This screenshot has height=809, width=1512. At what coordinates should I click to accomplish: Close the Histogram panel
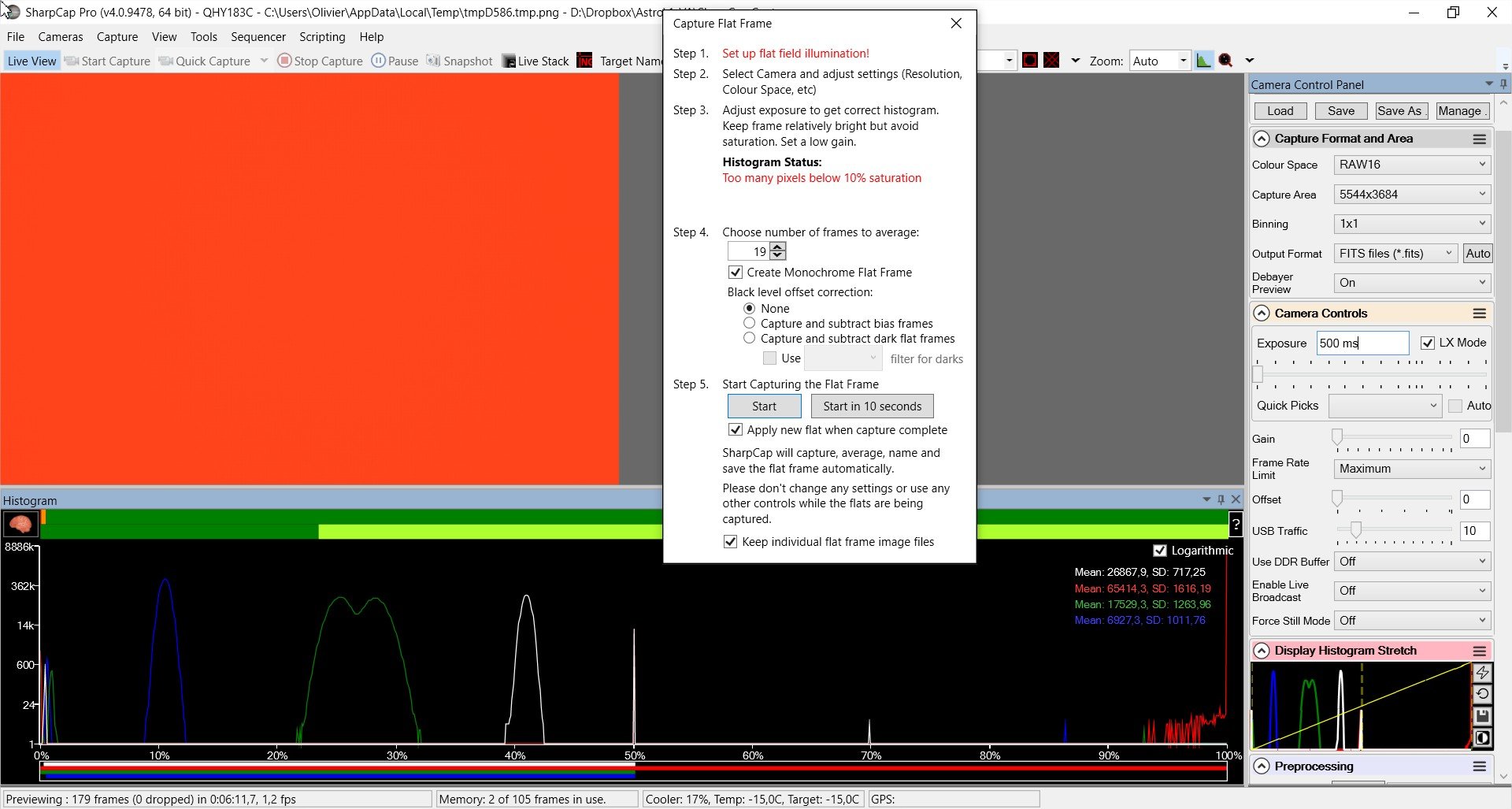(1236, 499)
